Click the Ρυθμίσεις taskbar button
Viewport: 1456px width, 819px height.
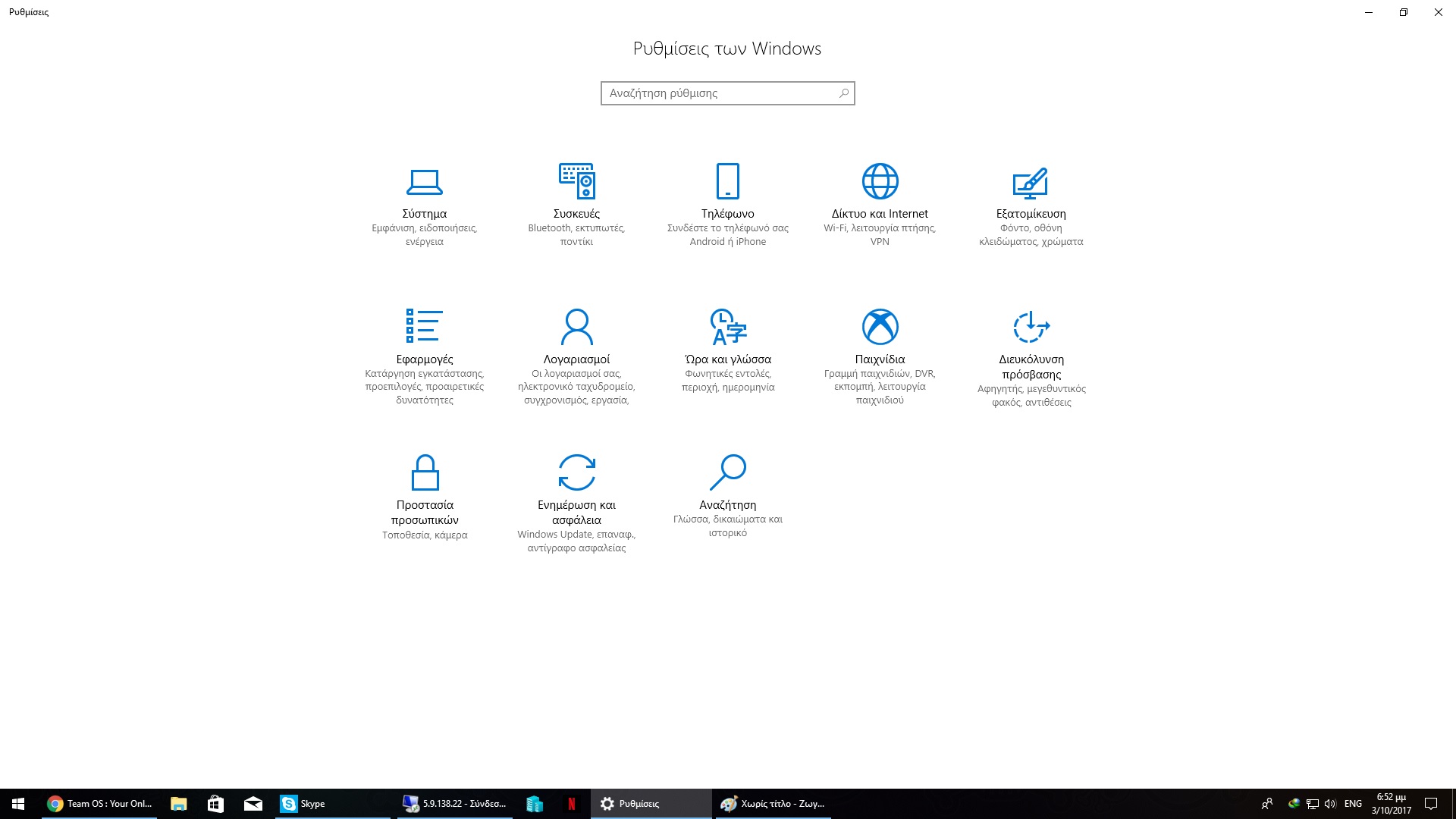click(x=651, y=804)
